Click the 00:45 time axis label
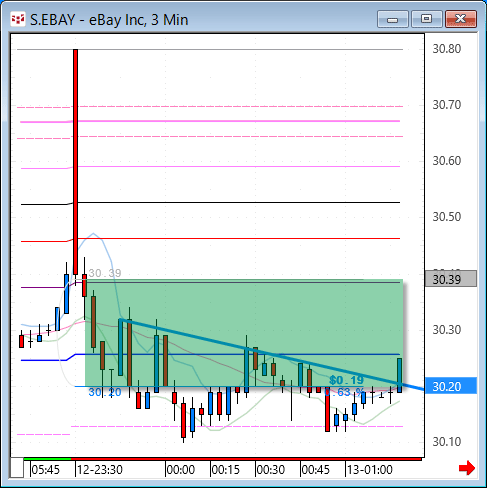The height and width of the screenshot is (488, 487). coord(315,470)
